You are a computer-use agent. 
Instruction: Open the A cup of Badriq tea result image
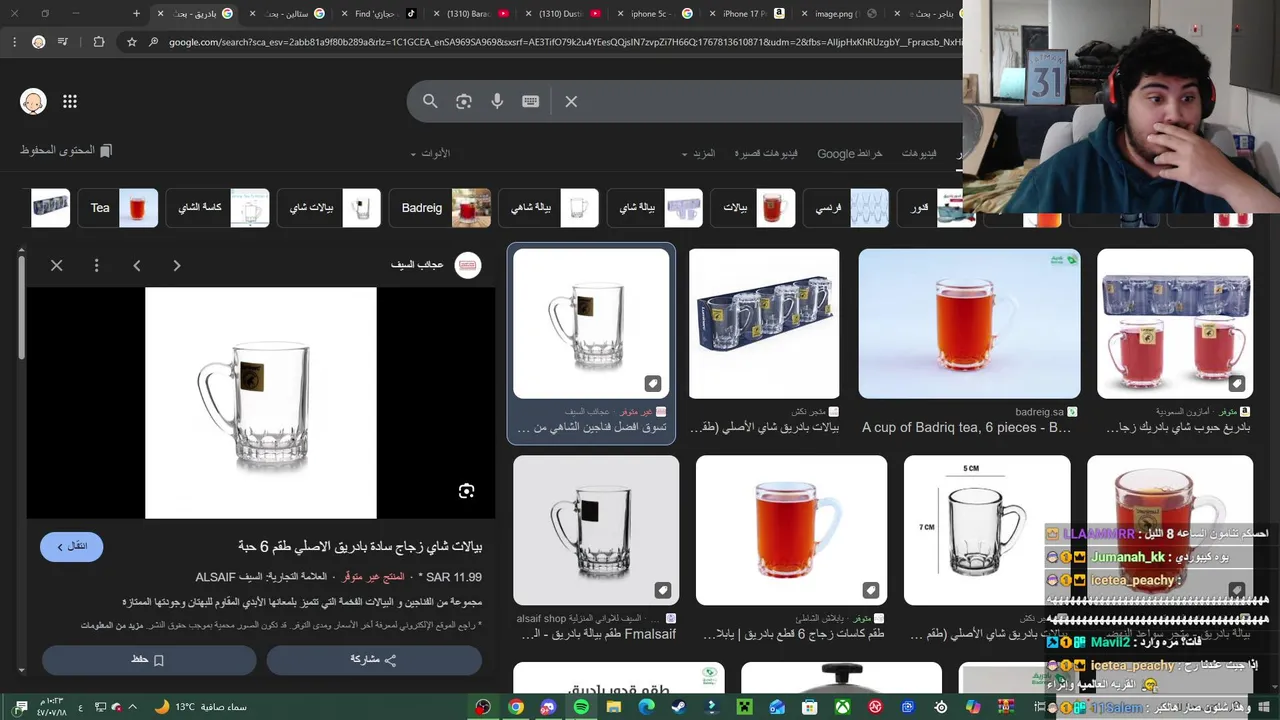tap(969, 324)
